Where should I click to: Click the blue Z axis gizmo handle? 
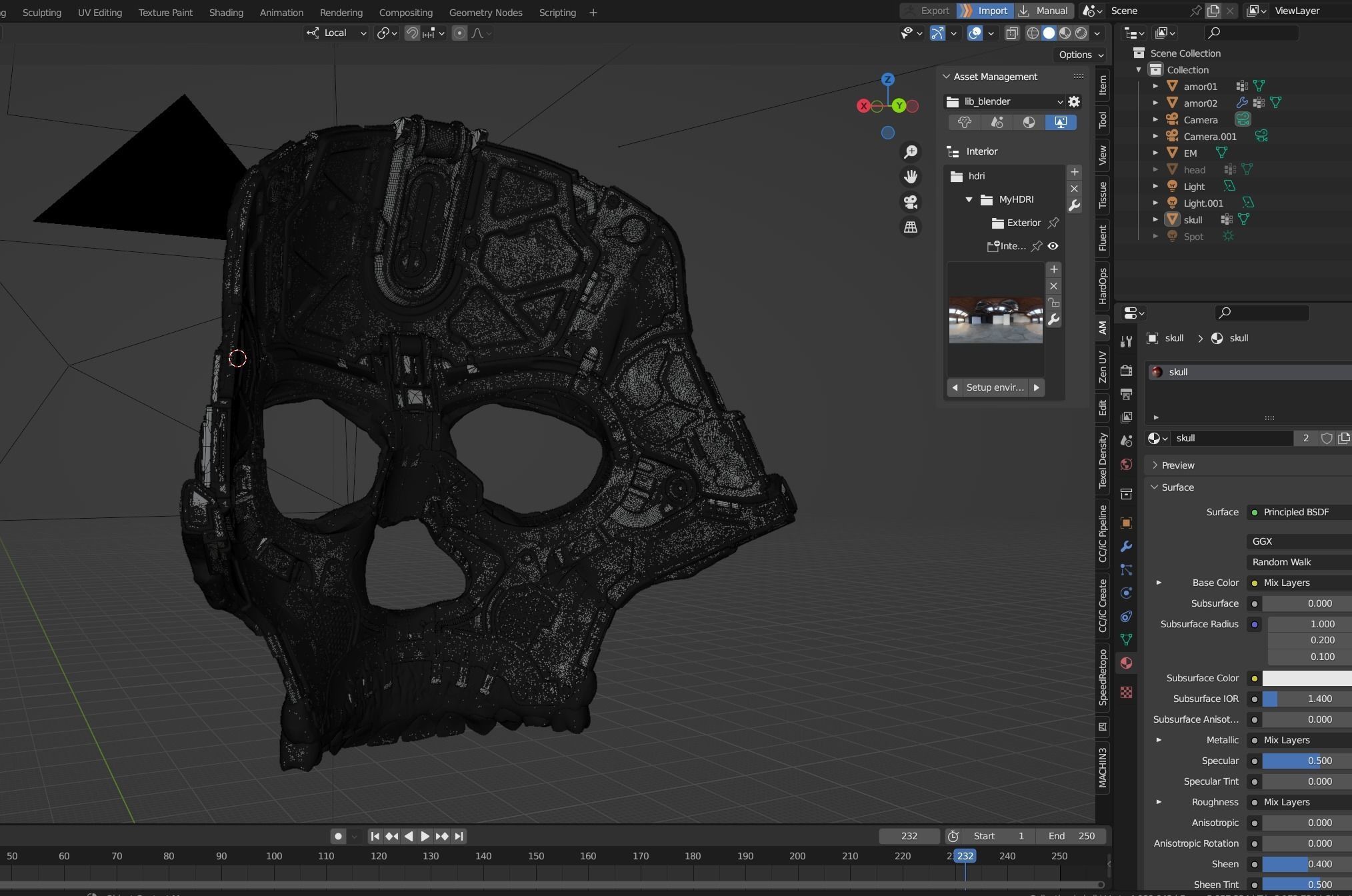coord(887,79)
